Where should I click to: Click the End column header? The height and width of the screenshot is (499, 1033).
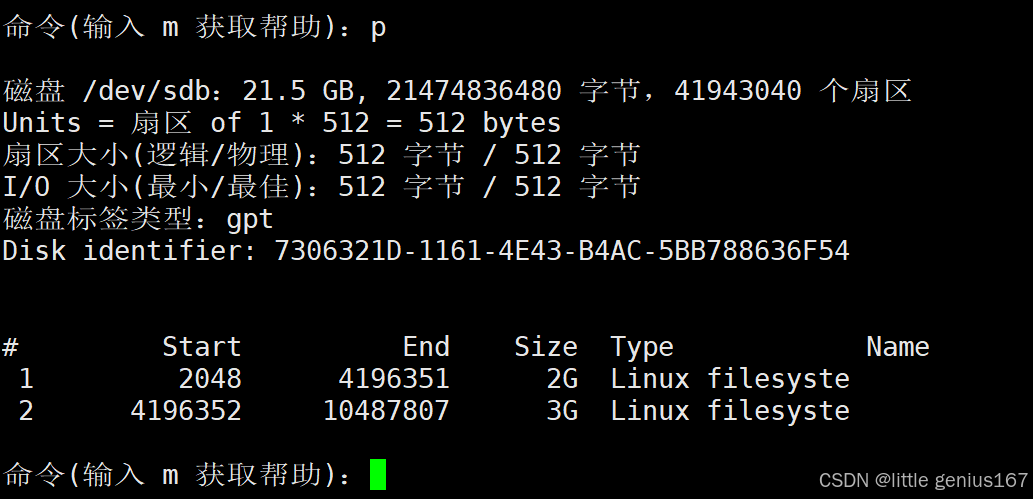(426, 347)
